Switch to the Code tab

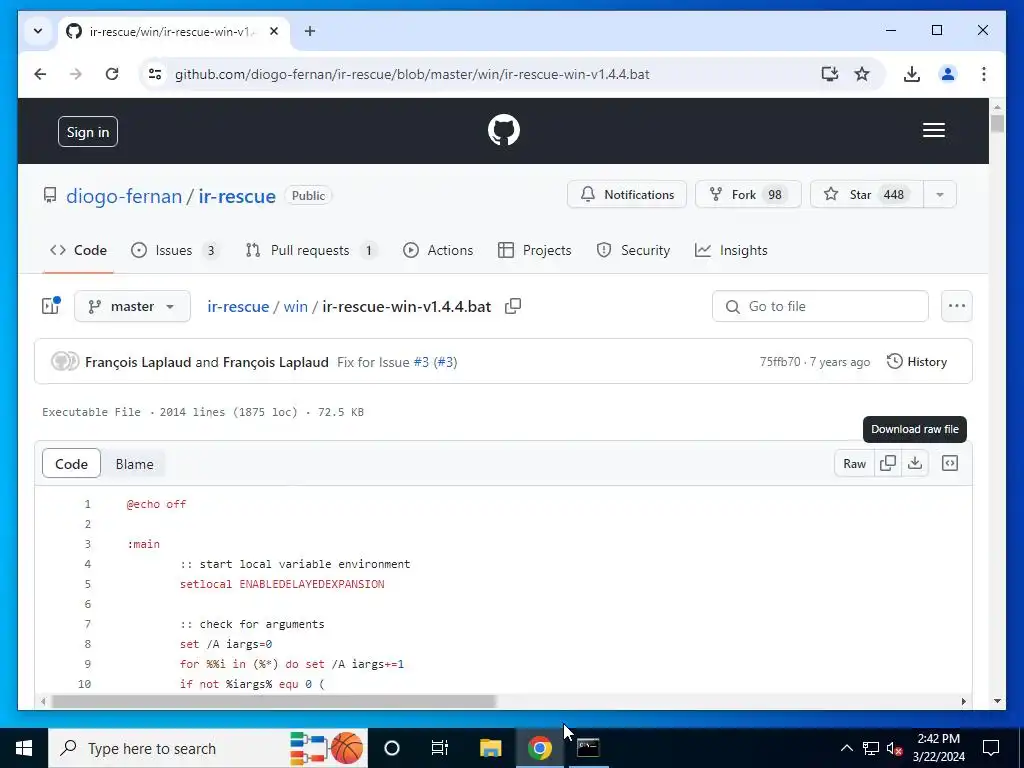pos(78,250)
